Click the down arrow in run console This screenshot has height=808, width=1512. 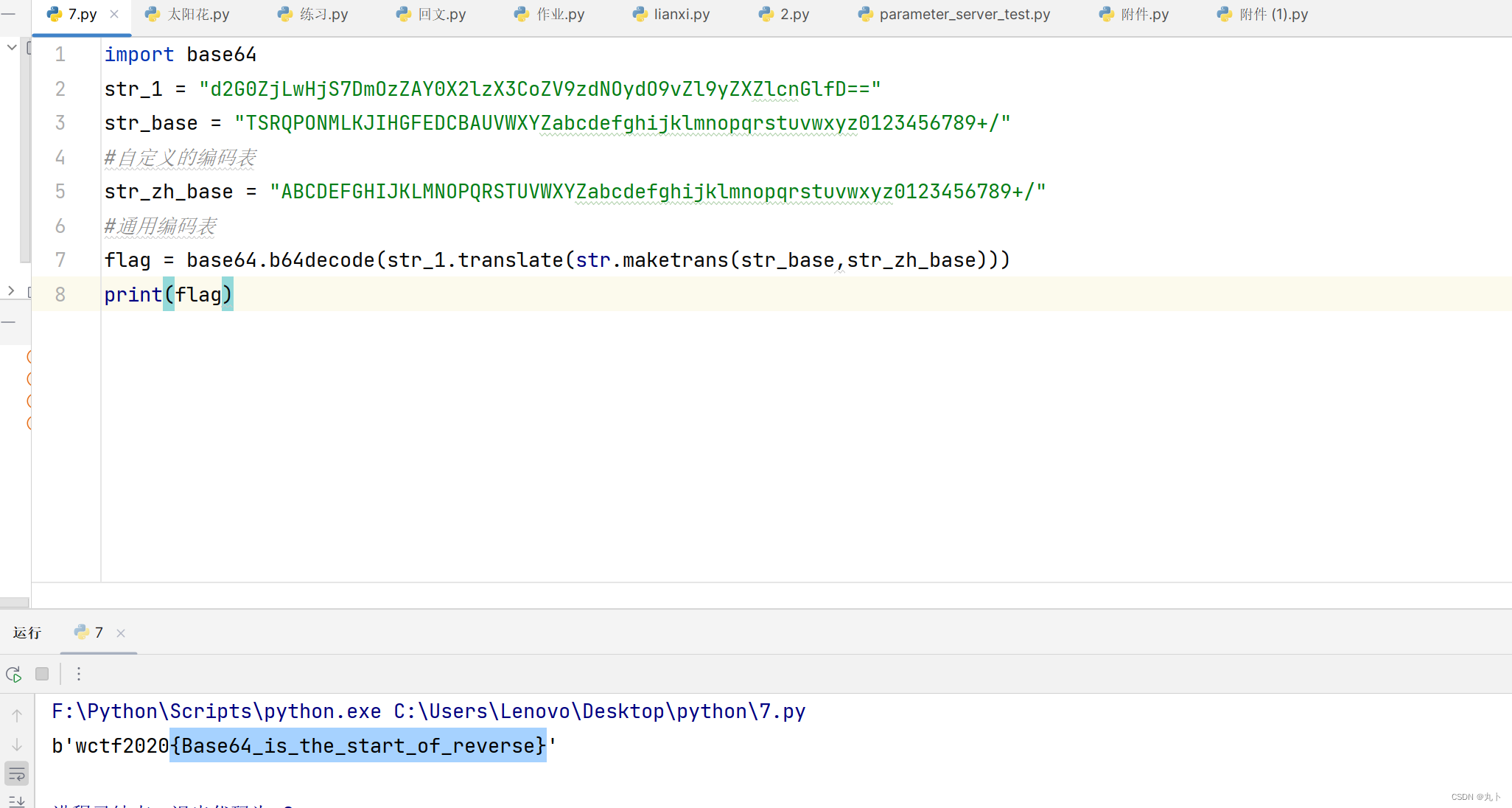[x=17, y=745]
